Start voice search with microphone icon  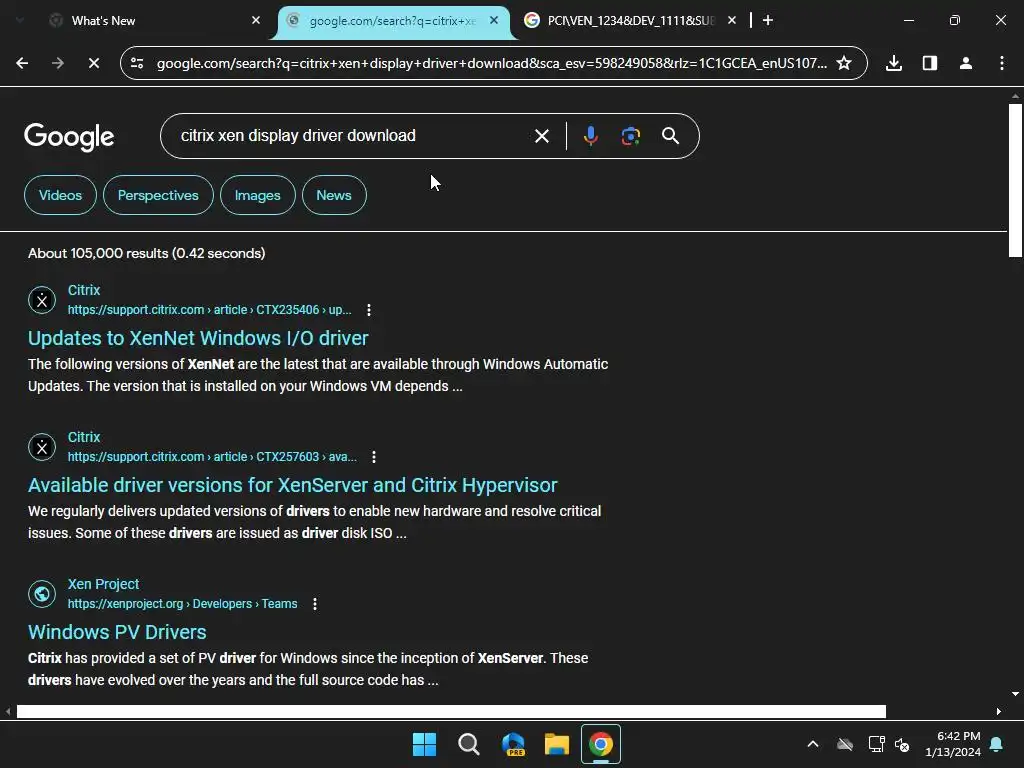click(590, 136)
